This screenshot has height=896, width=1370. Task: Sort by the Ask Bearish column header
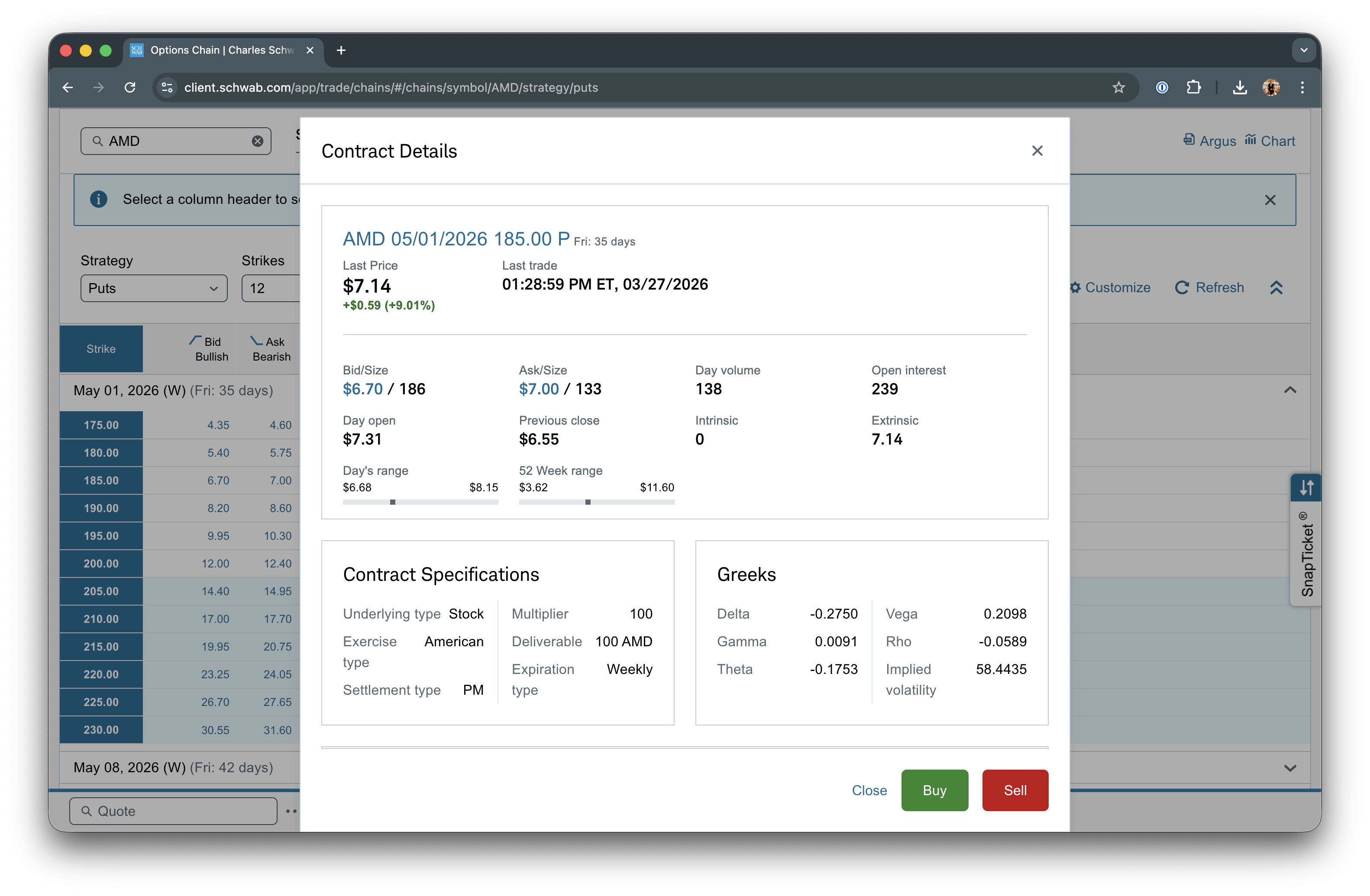(271, 349)
